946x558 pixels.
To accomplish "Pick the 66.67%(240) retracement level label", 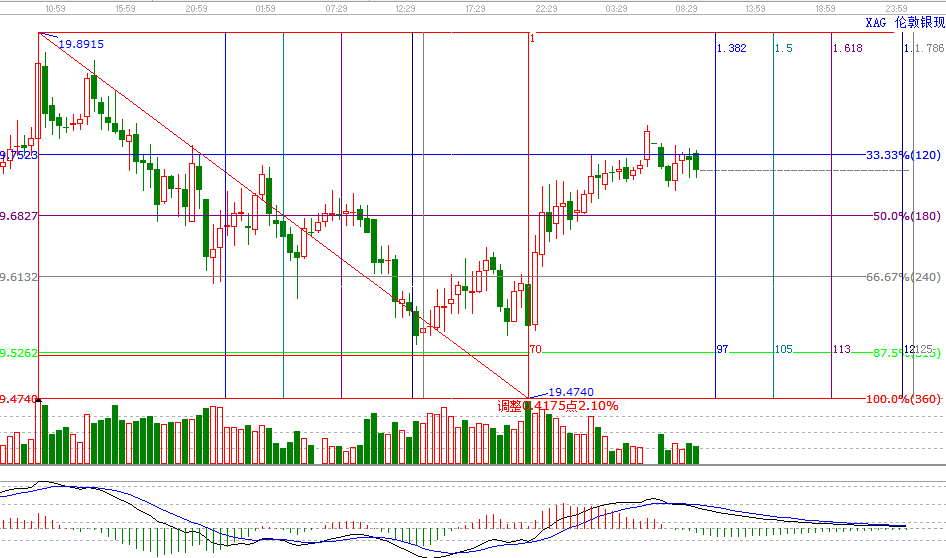I will 902,277.
